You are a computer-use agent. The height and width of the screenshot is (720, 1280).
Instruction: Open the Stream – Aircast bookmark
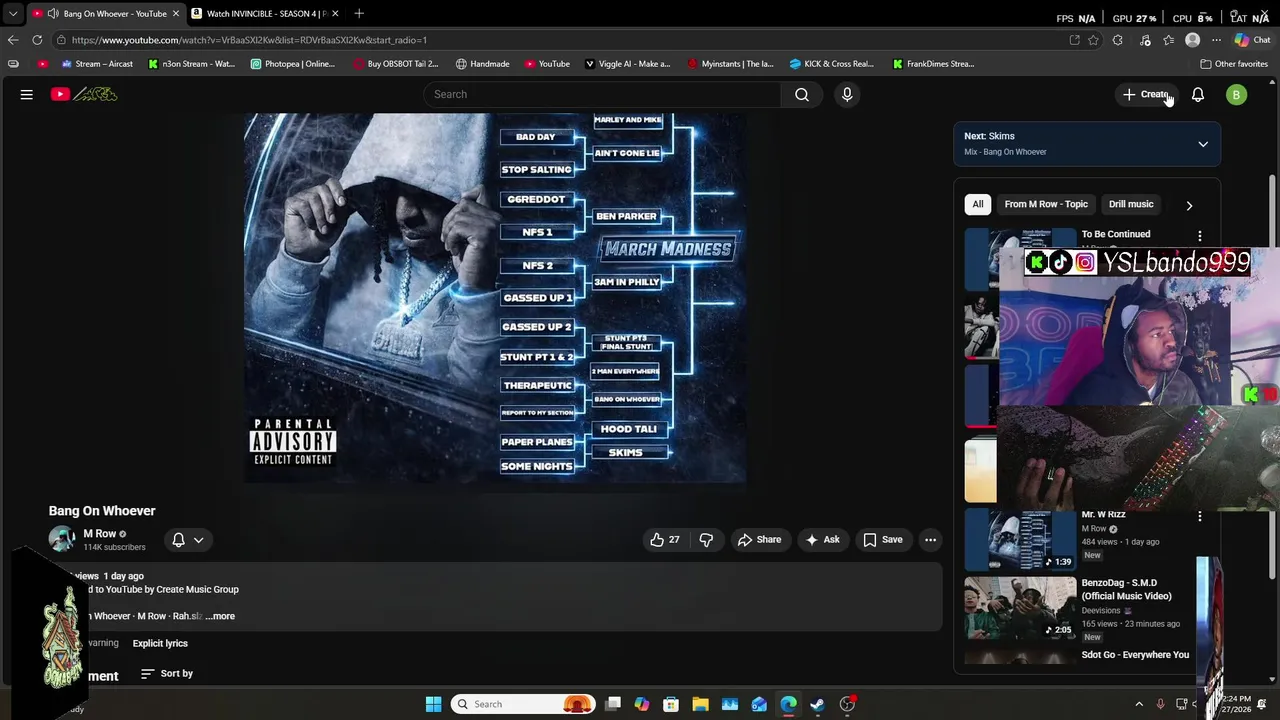97,64
